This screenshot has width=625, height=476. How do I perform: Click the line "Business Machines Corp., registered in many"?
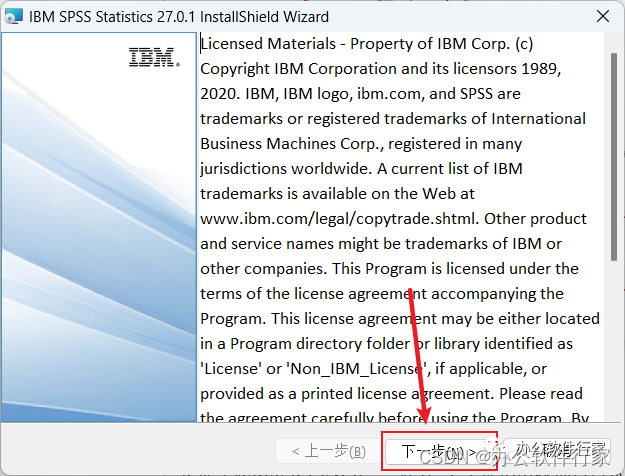point(361,144)
